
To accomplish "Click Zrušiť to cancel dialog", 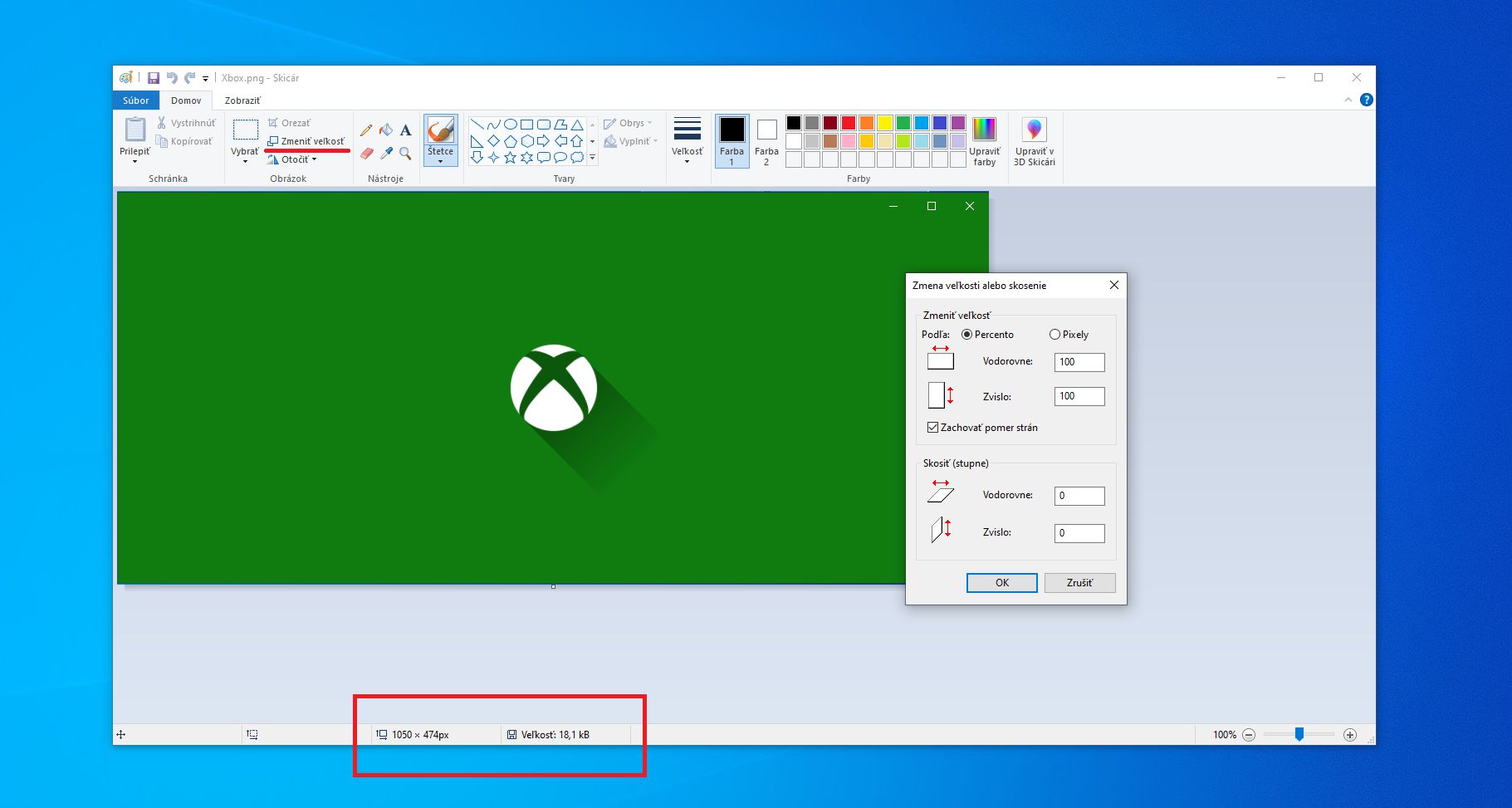I will tap(1079, 583).
